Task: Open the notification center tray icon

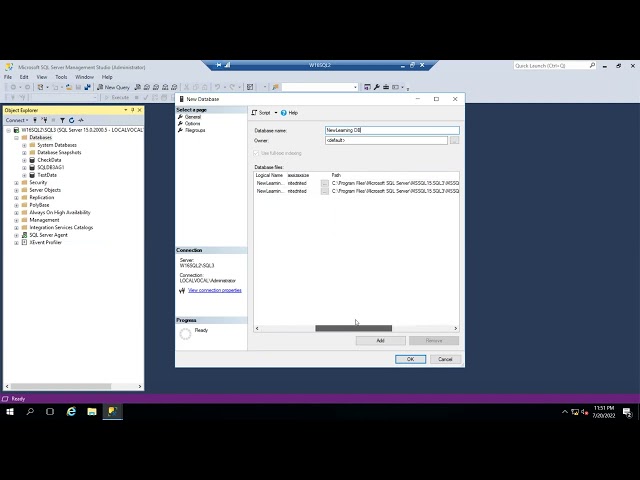Action: (627, 412)
